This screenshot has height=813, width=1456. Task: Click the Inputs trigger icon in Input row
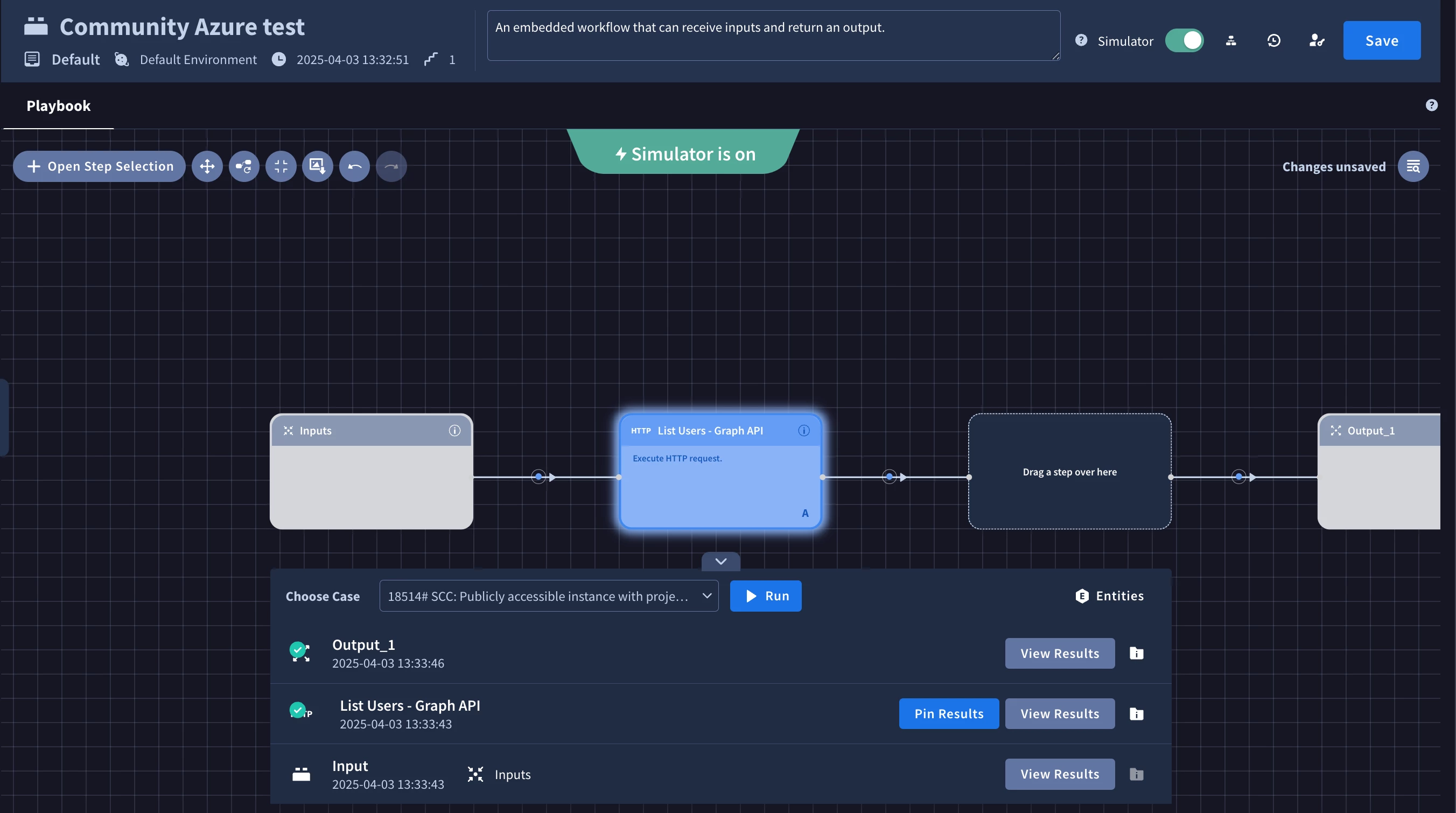point(475,774)
